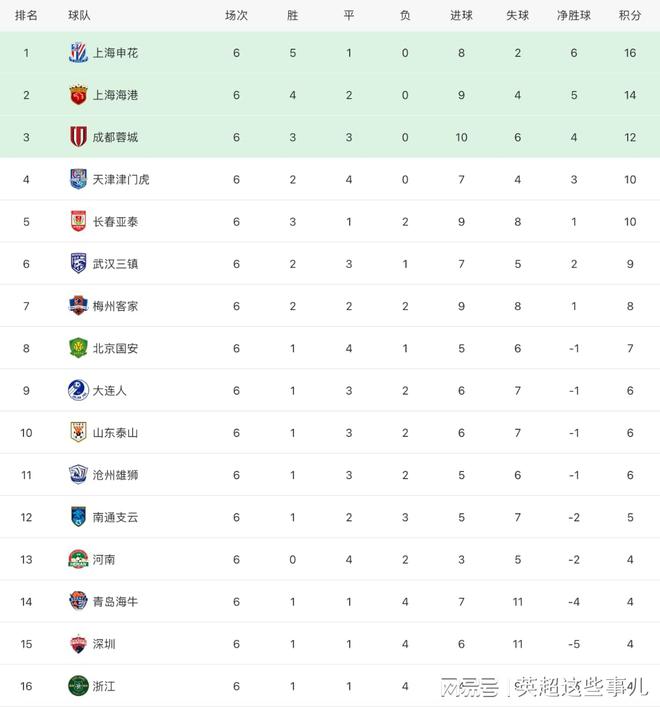Viewport: 660px width, 707px height.
Task: Open 沧州雄狮 team name link
Action: click(115, 475)
